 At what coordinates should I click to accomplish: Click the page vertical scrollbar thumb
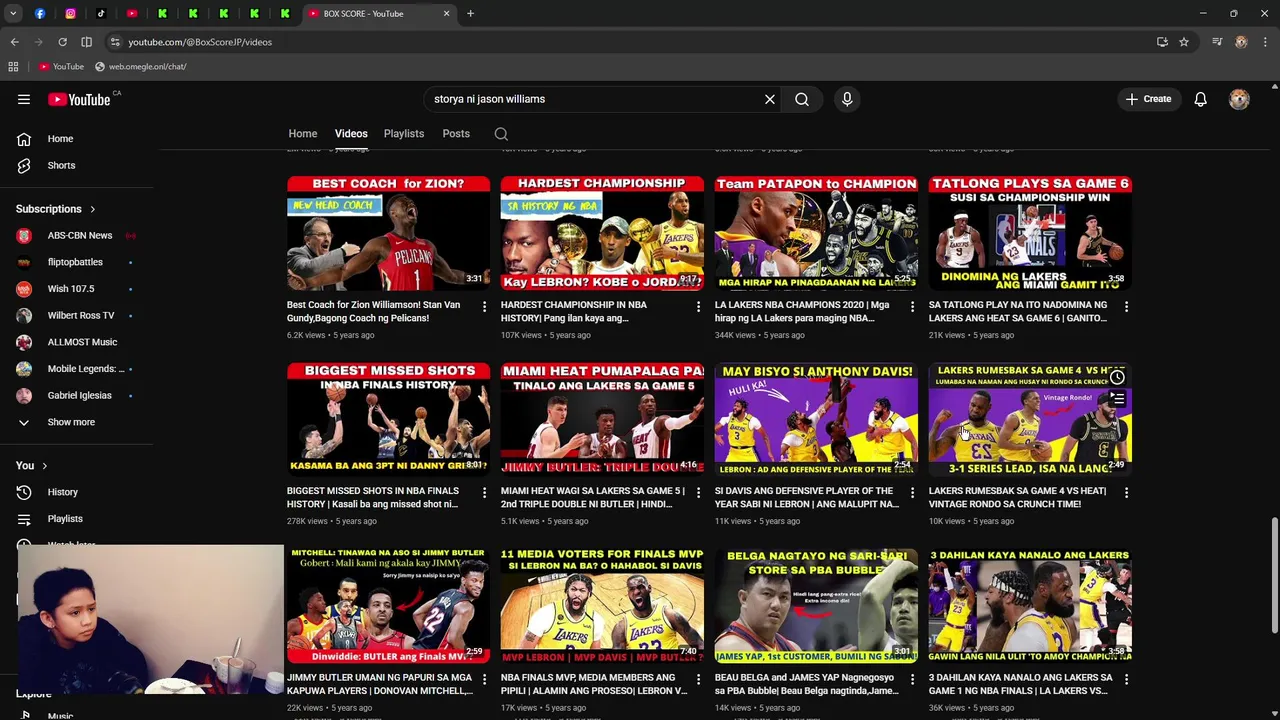1274,574
